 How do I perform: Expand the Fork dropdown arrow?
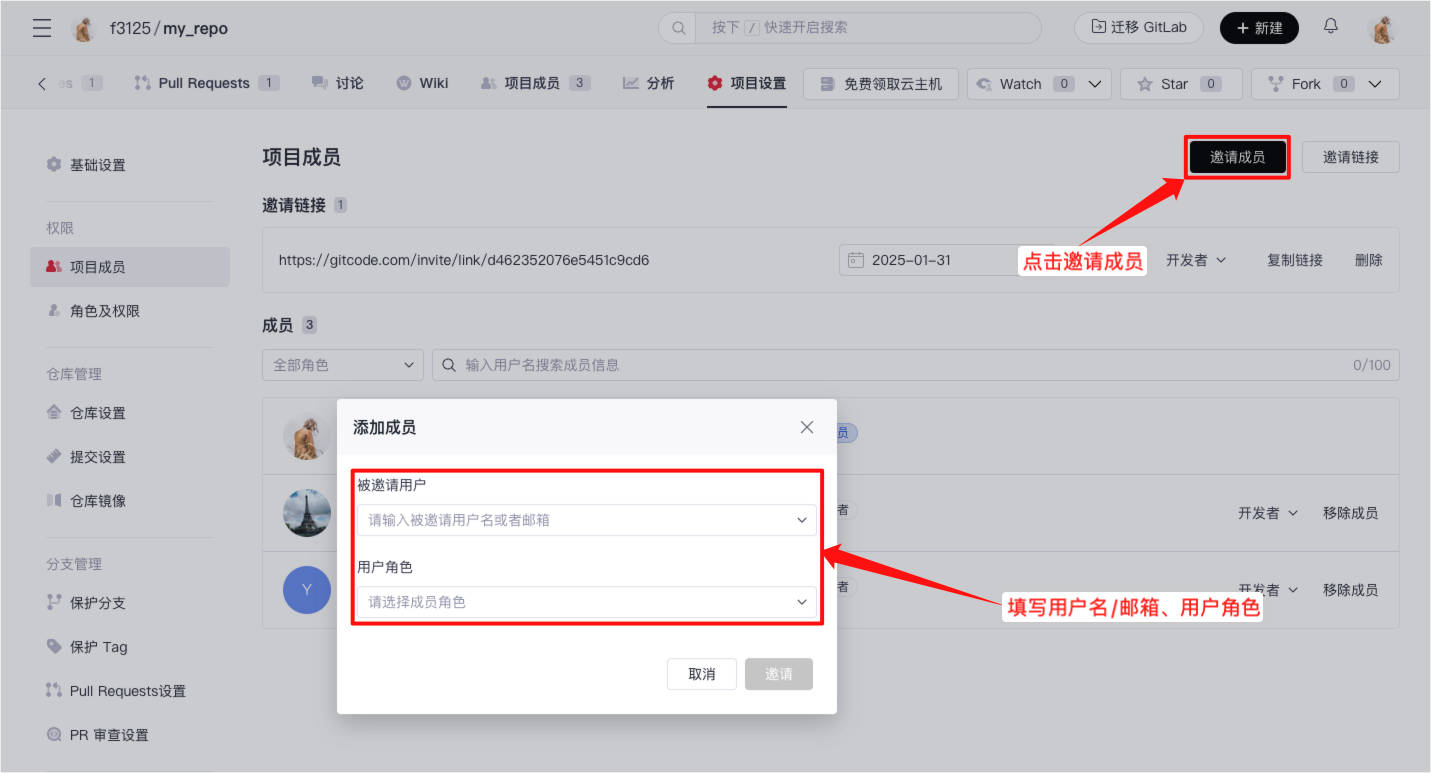1376,84
